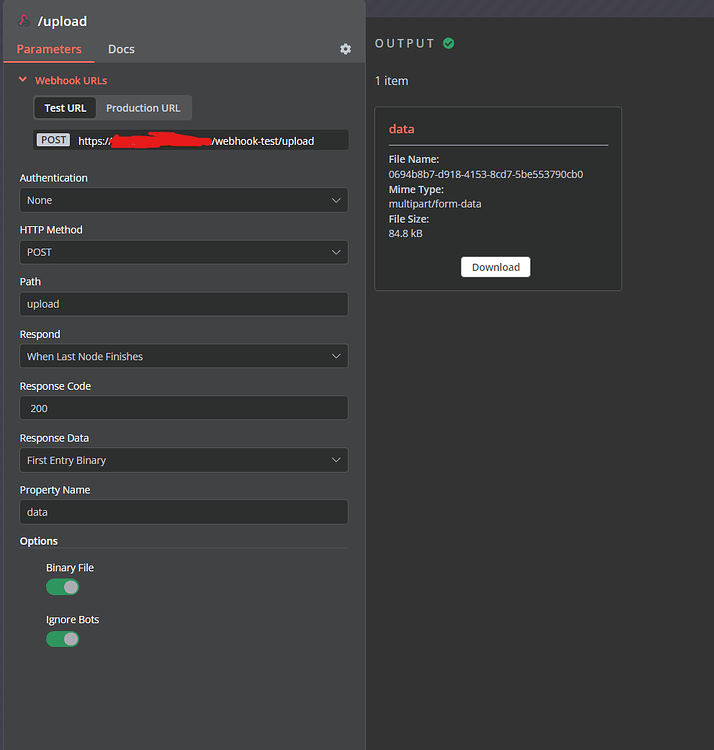This screenshot has width=714, height=750.
Task: Click the Path input field
Action: click(x=184, y=304)
